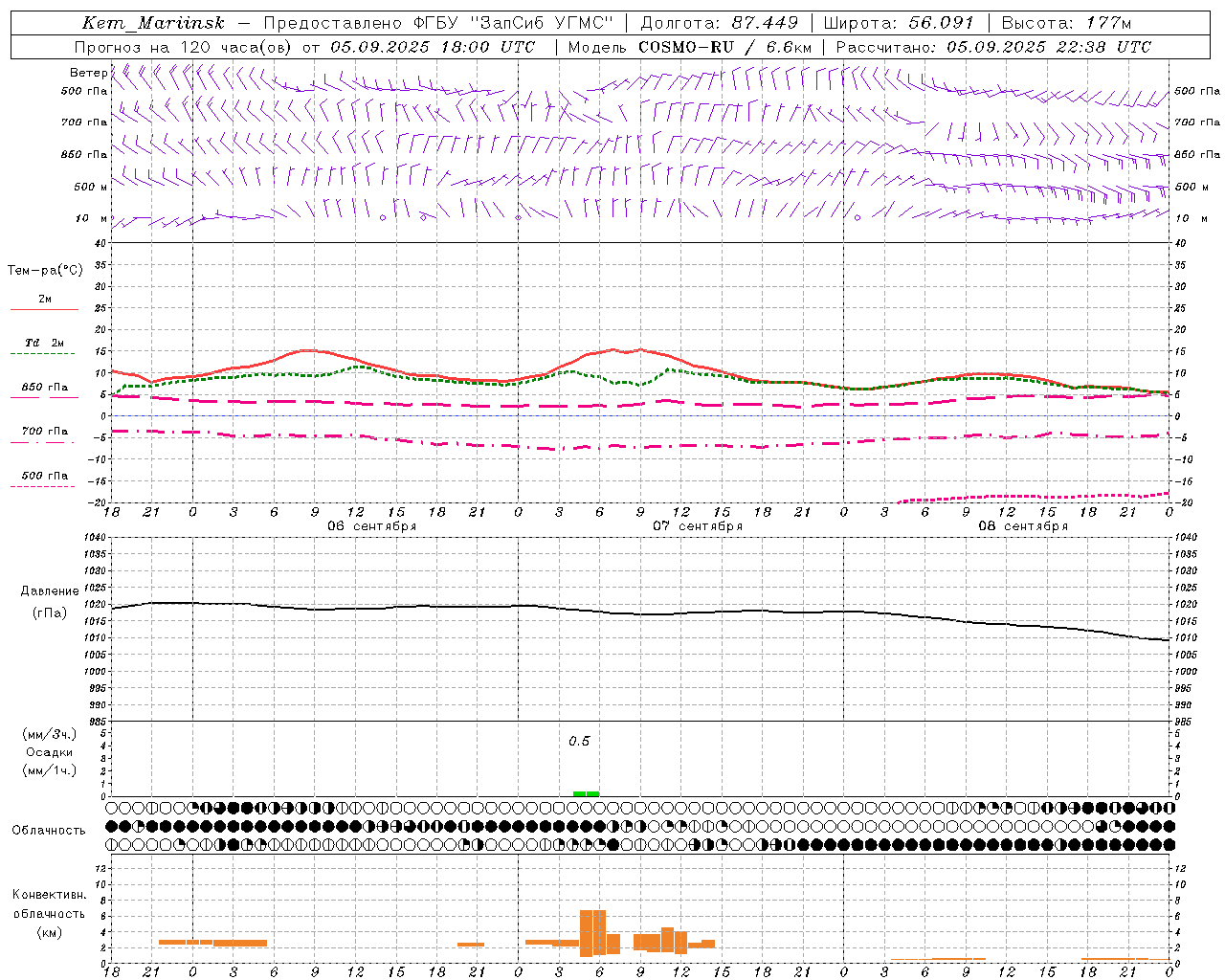Click the Конвективн. облачность (км) label
The image size is (1225, 980).
pyautogui.click(x=50, y=913)
